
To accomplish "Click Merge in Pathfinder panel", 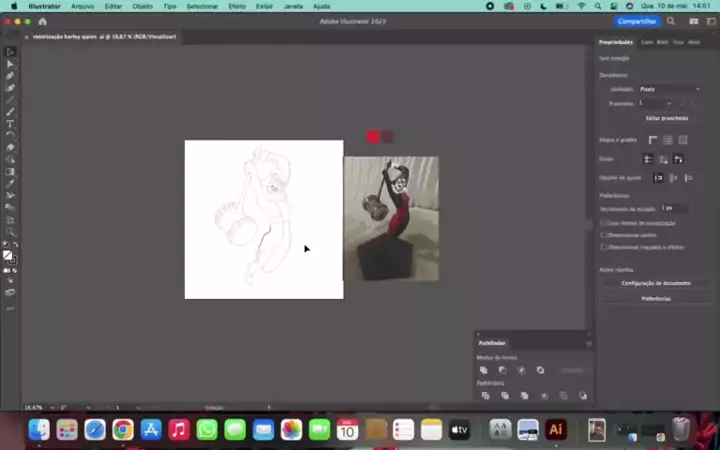I will [524, 395].
